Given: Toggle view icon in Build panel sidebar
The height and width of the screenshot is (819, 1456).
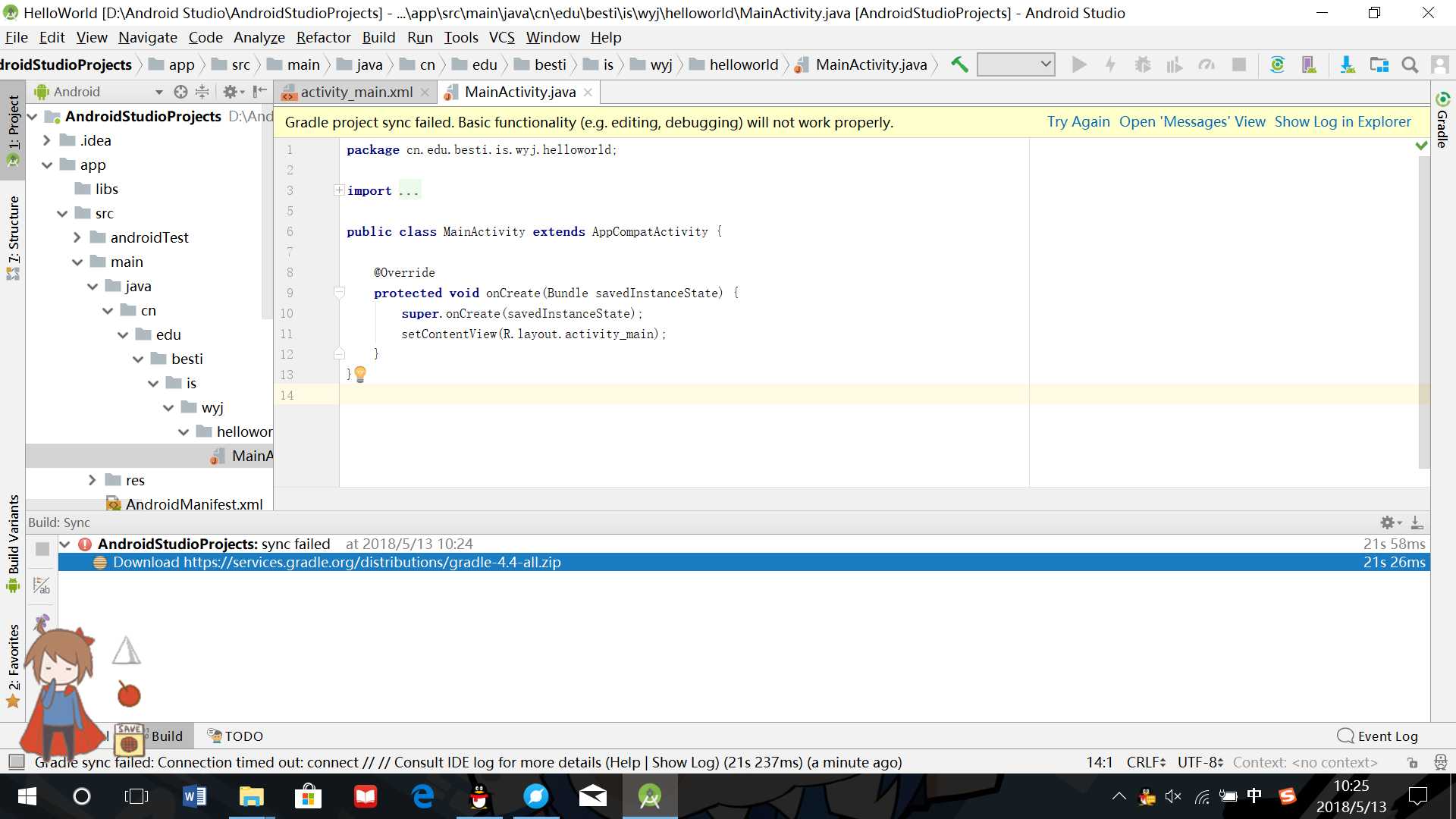Looking at the screenshot, I should tap(42, 585).
